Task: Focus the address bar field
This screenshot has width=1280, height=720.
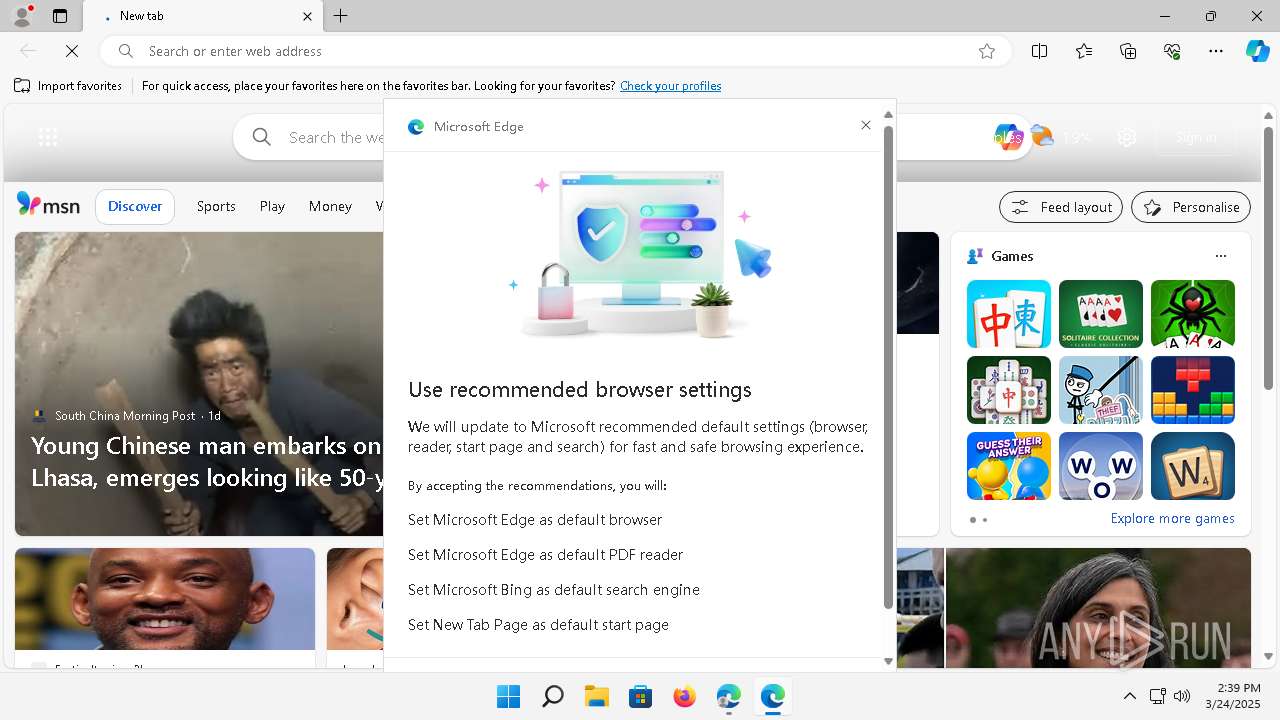Action: tap(555, 51)
